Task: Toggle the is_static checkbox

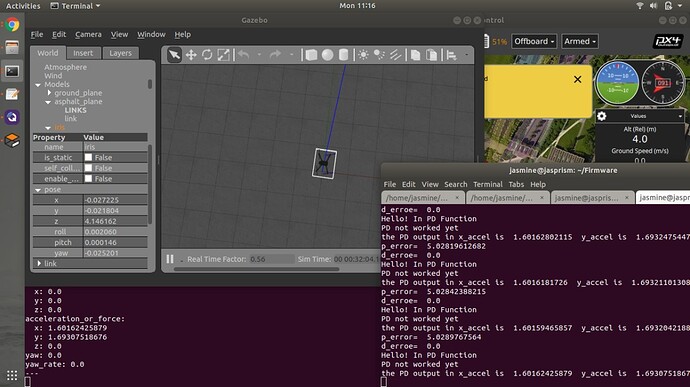Action: click(x=88, y=157)
